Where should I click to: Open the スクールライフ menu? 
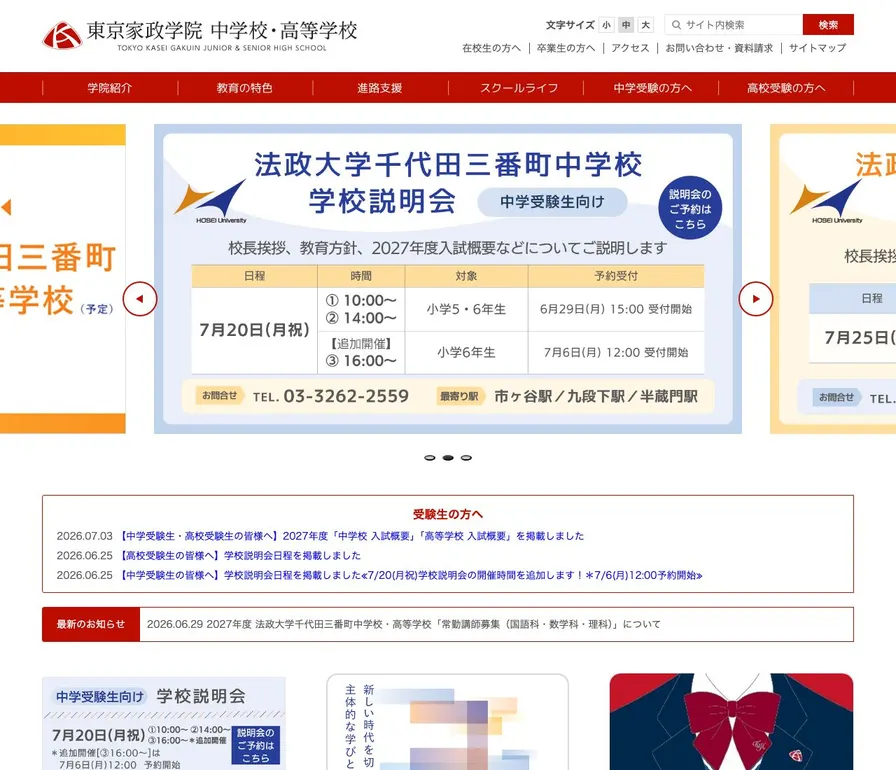tap(518, 88)
